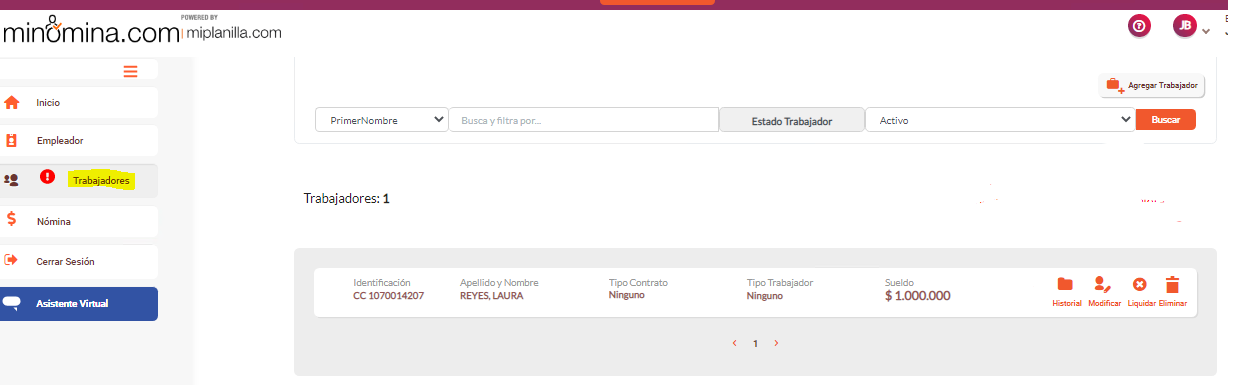Click the red alert icon beside Trabajadores
The width and height of the screenshot is (1241, 385).
tap(47, 177)
